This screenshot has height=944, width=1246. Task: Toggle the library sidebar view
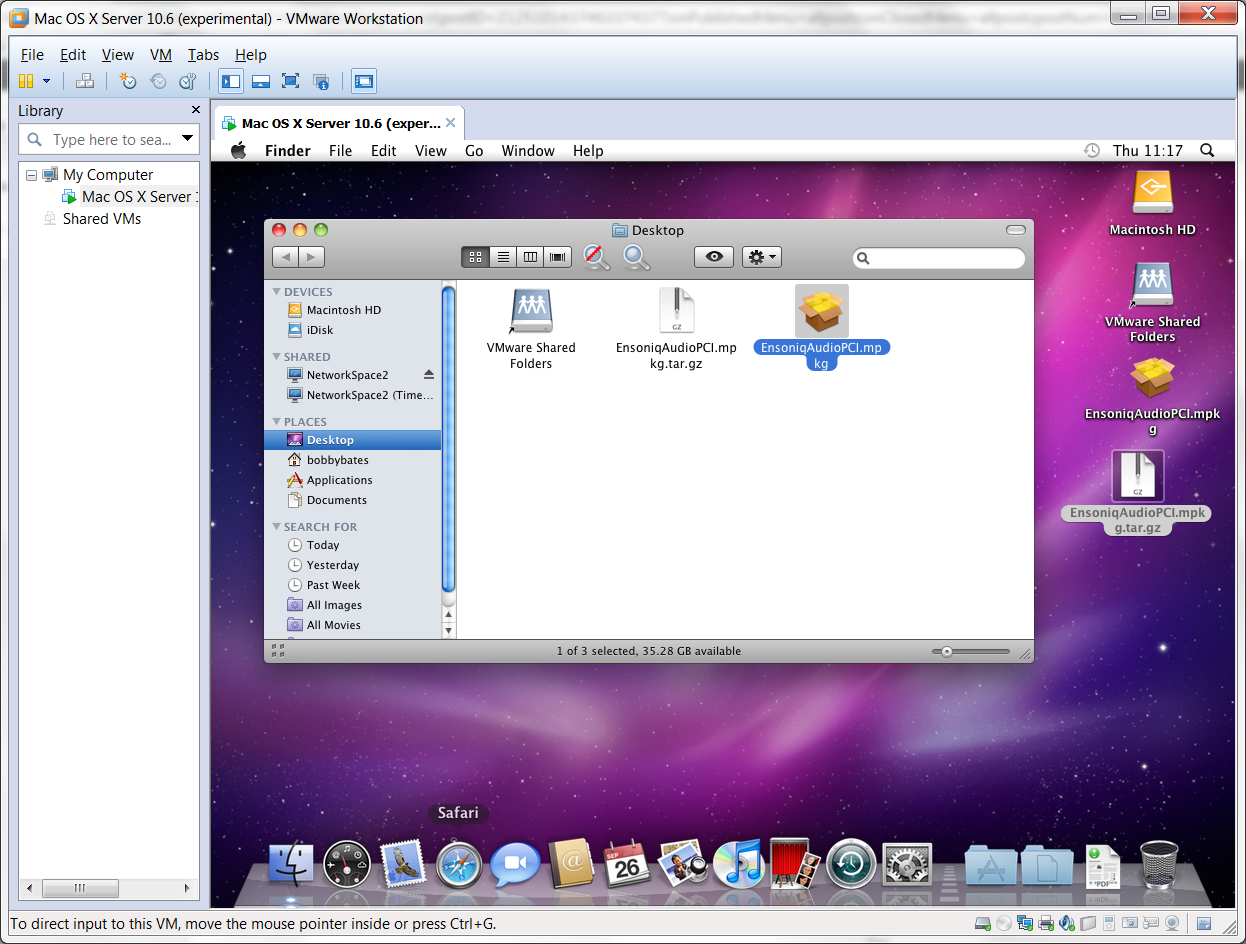[x=231, y=81]
